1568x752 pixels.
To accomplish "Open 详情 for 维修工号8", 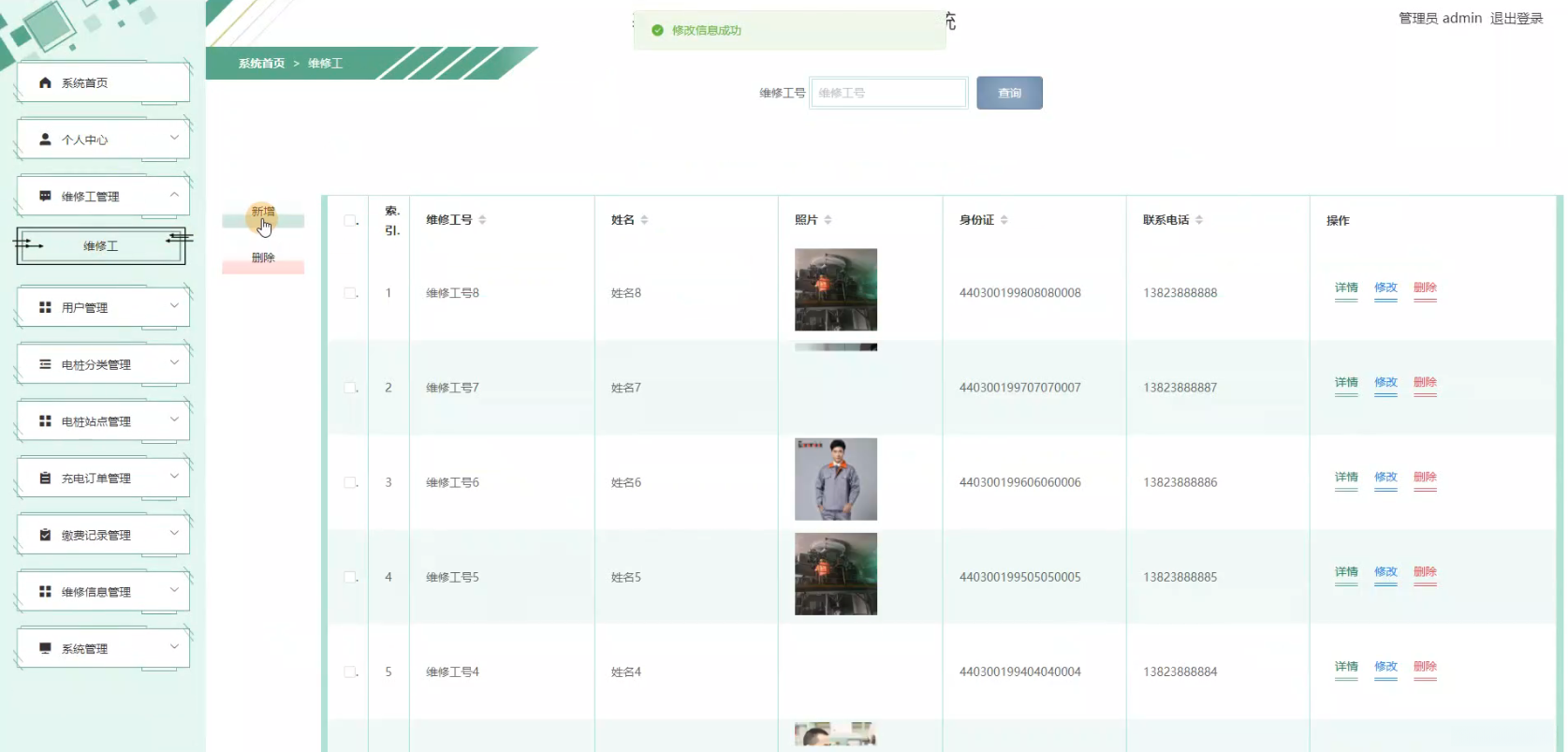I will [x=1346, y=288].
